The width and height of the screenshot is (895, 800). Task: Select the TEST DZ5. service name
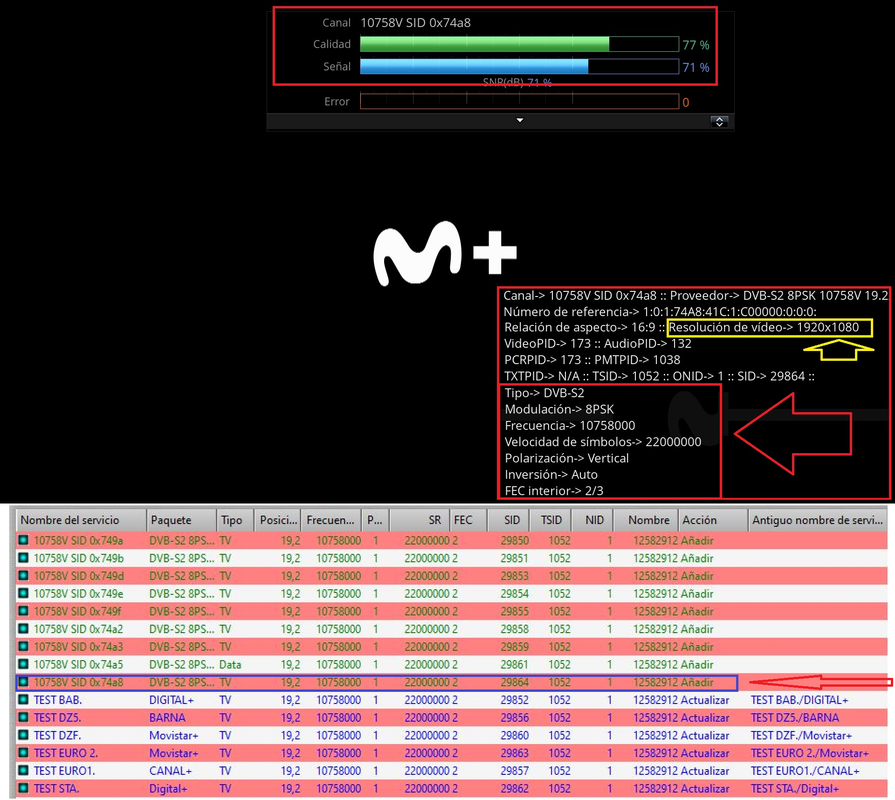[x=57, y=717]
